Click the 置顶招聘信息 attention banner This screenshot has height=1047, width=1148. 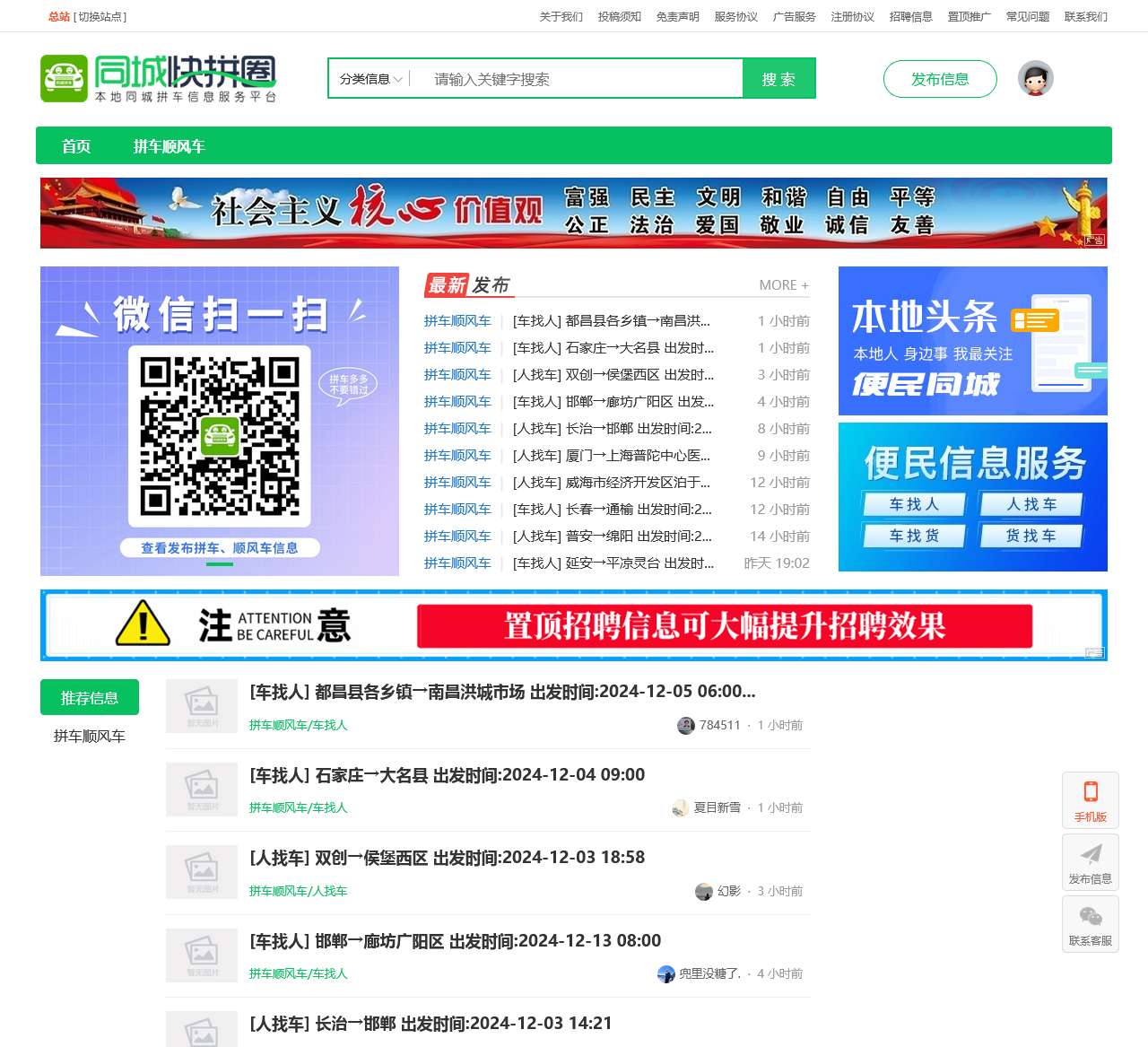pos(574,625)
